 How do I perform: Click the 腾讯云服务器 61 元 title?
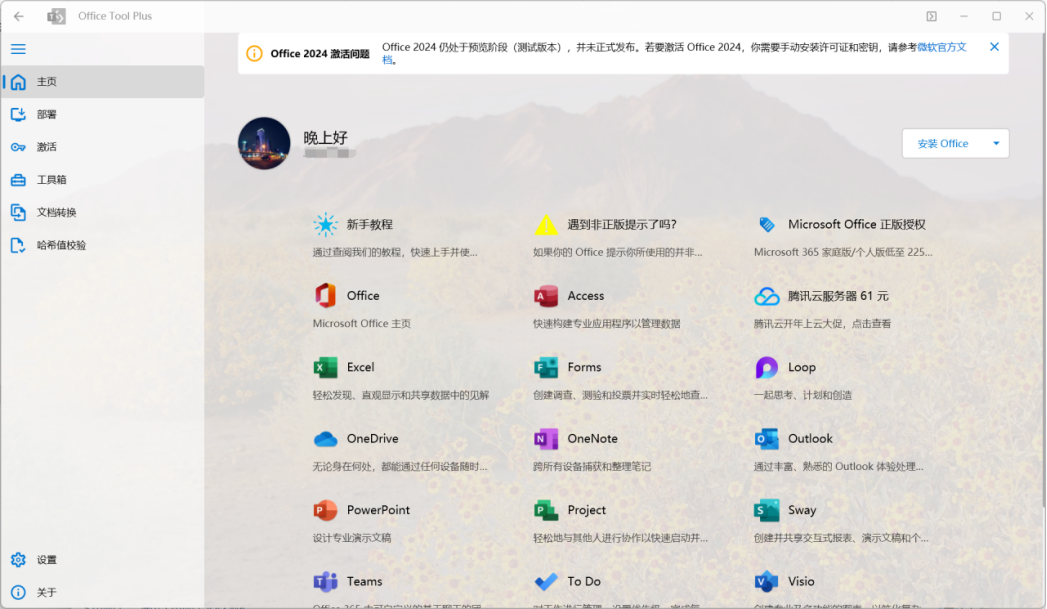pyautogui.click(x=839, y=296)
